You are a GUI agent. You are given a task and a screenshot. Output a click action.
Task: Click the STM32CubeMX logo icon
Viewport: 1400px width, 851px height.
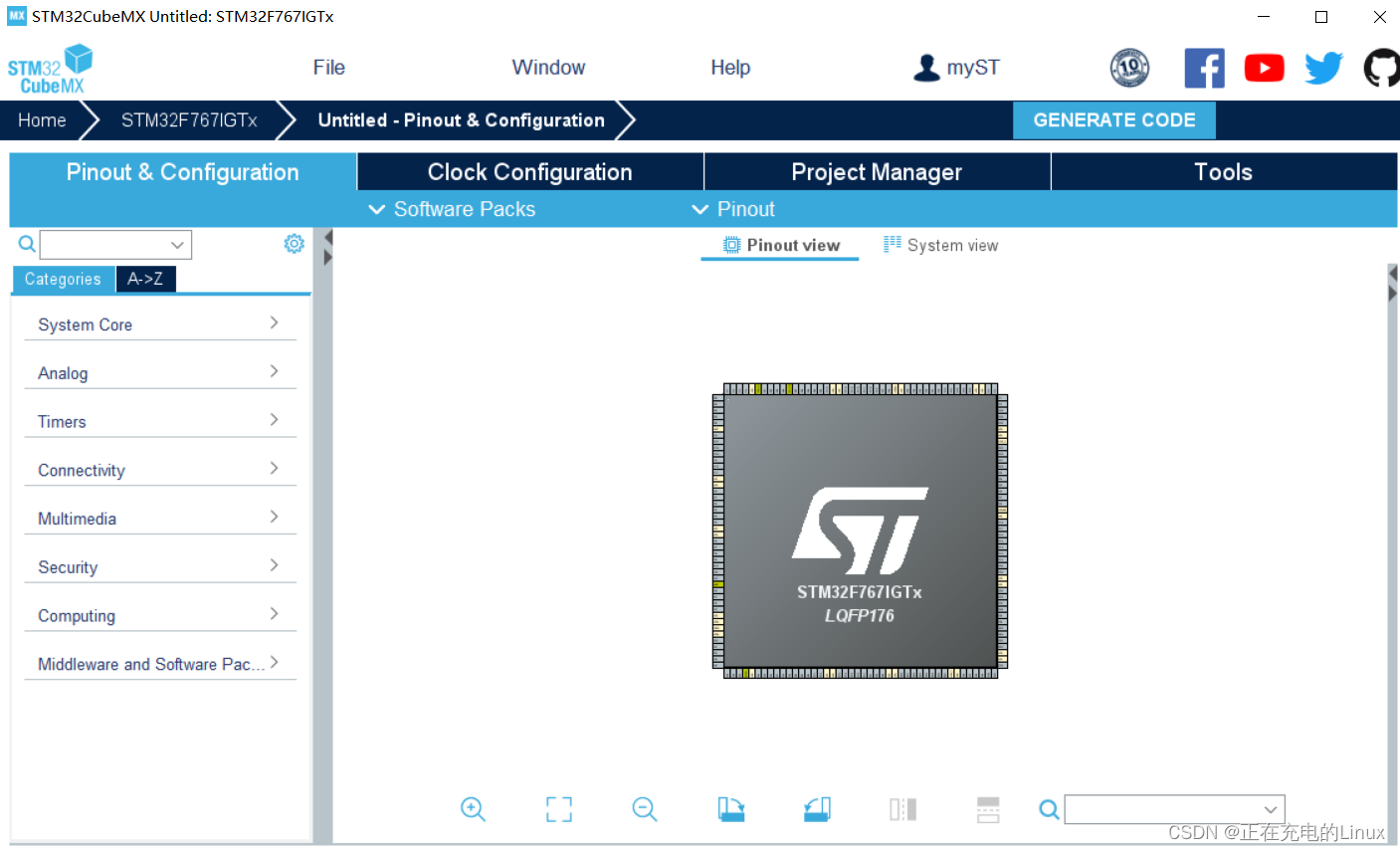[51, 69]
